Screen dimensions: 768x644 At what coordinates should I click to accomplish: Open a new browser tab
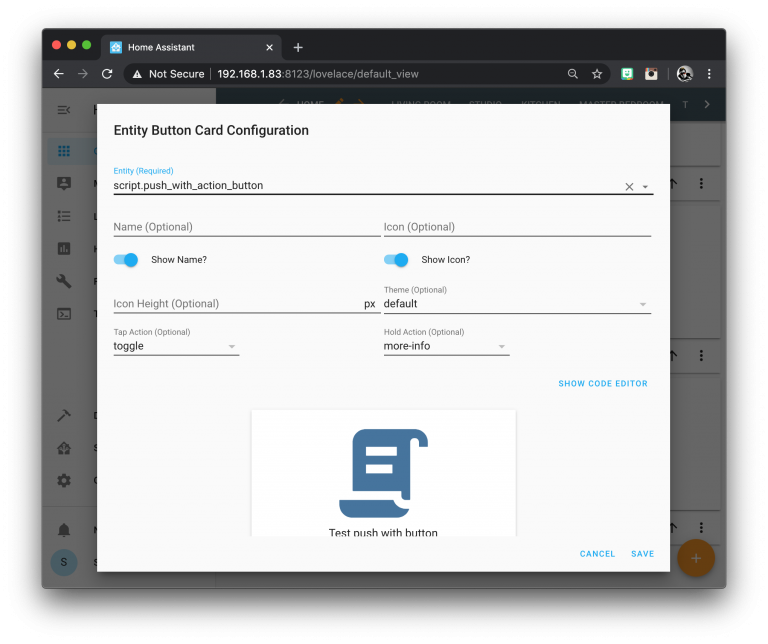[298, 47]
